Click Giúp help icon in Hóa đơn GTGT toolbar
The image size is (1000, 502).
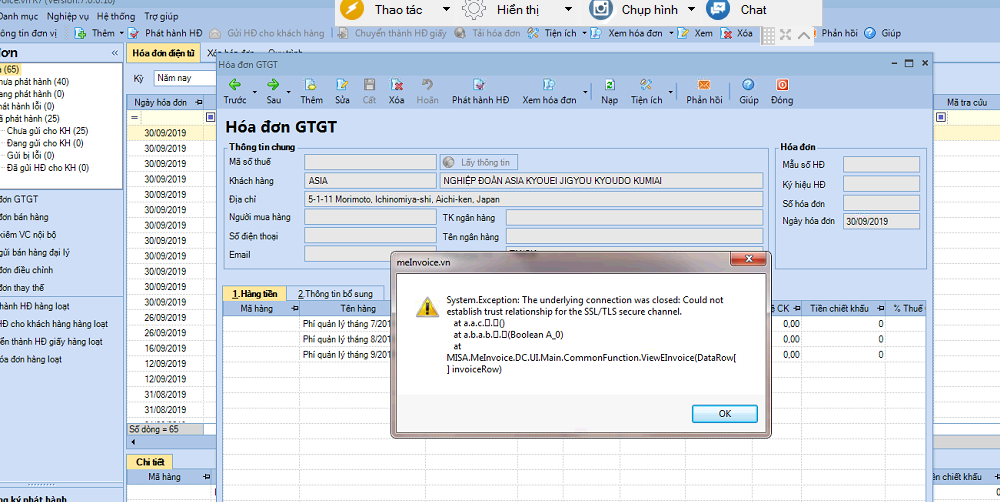coord(749,91)
